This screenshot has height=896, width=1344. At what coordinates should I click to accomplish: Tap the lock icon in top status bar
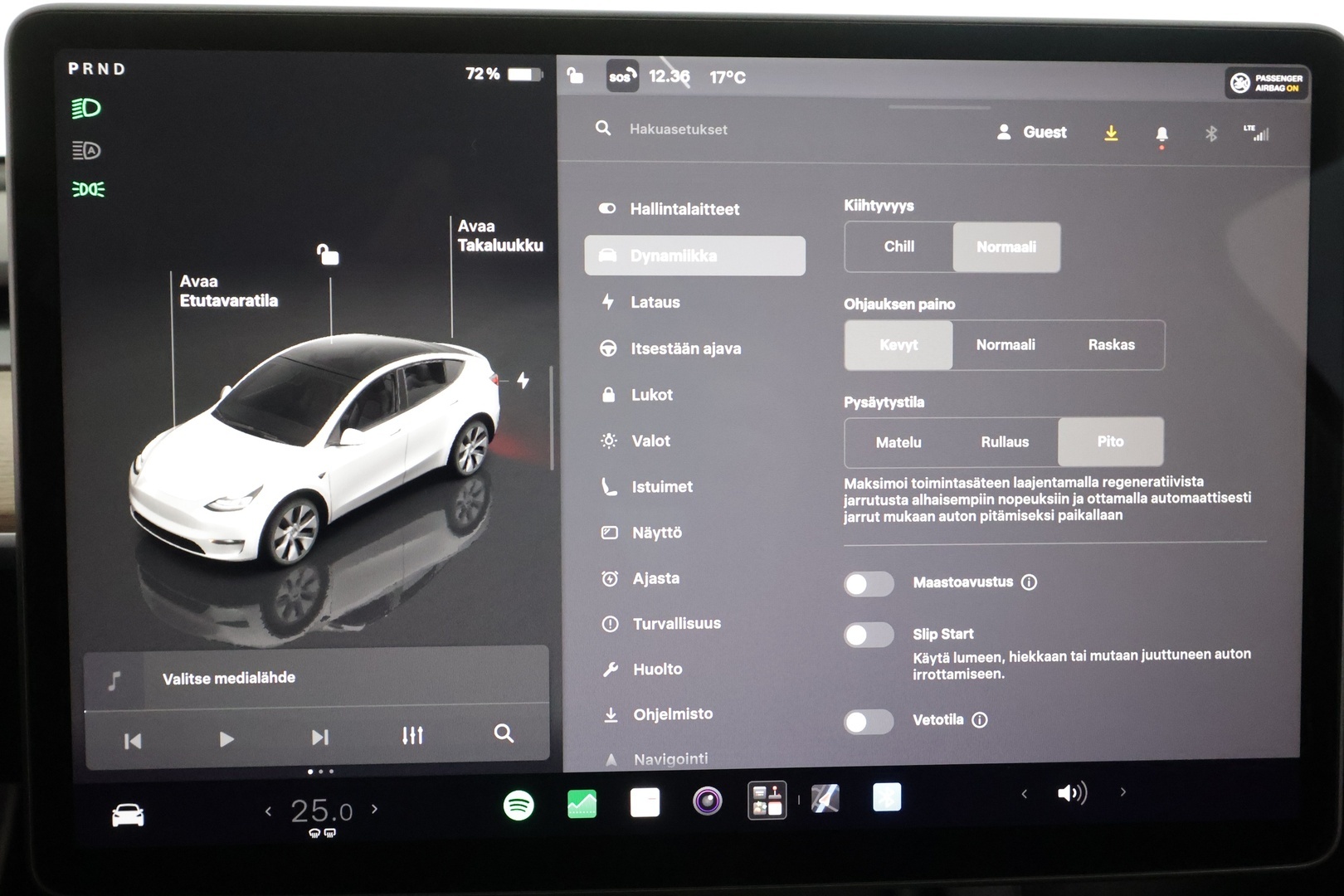(575, 76)
